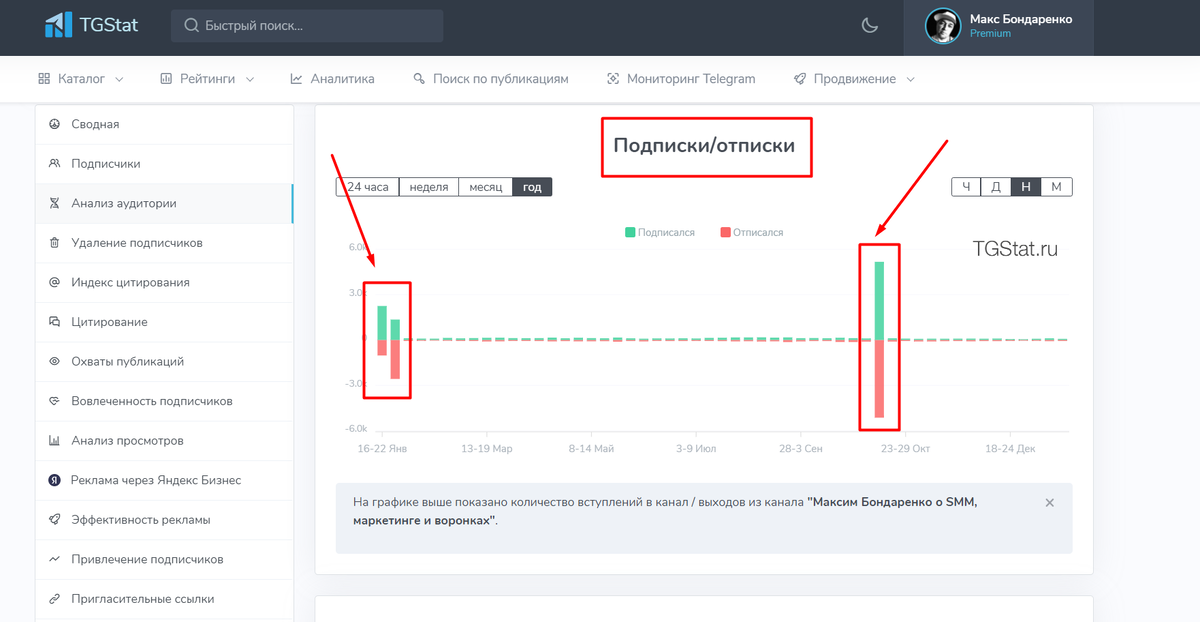Close the info notice with X

(1049, 503)
